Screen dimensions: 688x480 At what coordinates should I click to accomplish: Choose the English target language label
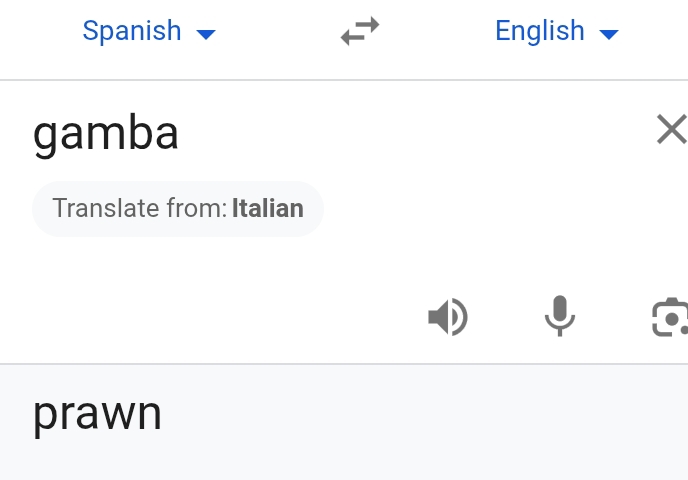pyautogui.click(x=540, y=31)
